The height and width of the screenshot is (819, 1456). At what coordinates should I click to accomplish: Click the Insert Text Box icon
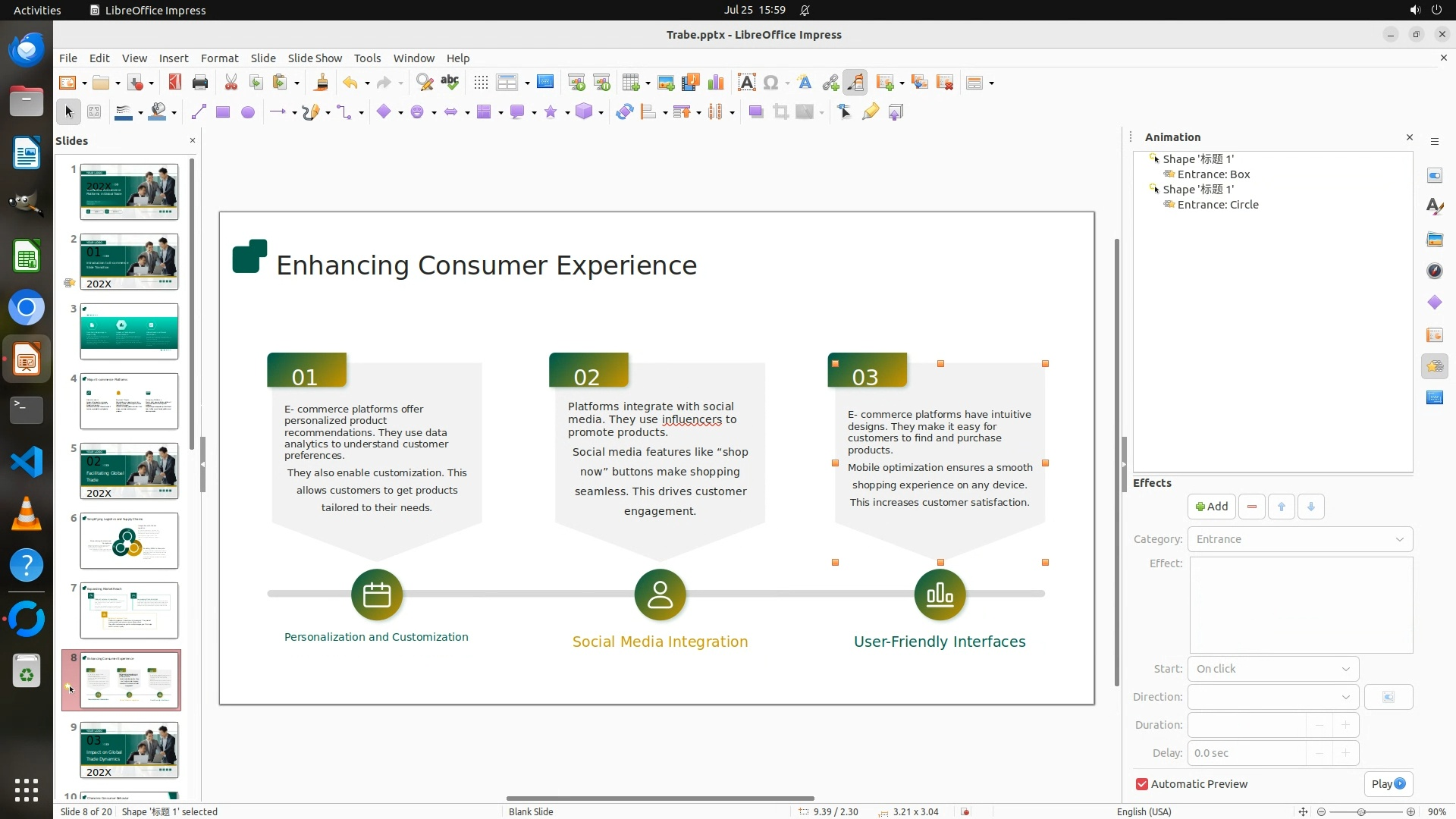746,83
